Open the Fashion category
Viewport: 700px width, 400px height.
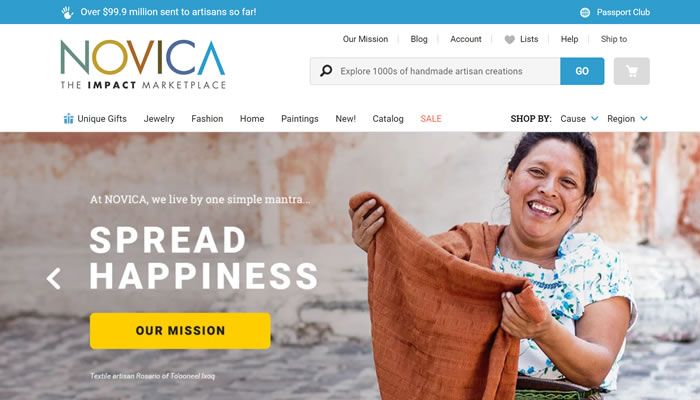[x=207, y=119]
